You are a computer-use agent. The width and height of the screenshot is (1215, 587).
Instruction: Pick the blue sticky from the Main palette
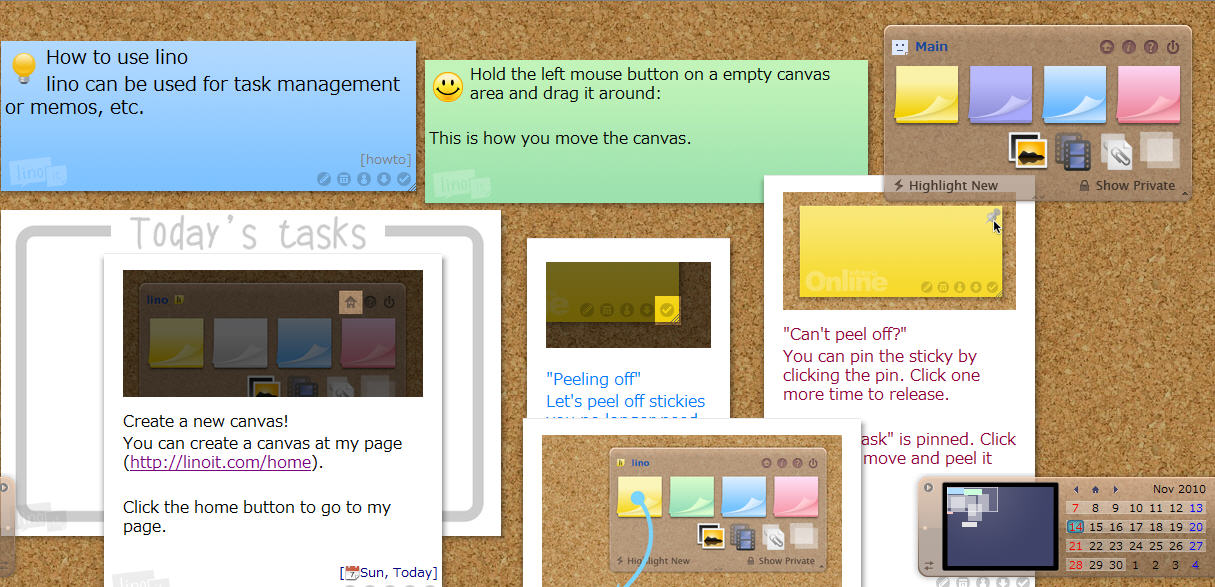[x=1075, y=95]
